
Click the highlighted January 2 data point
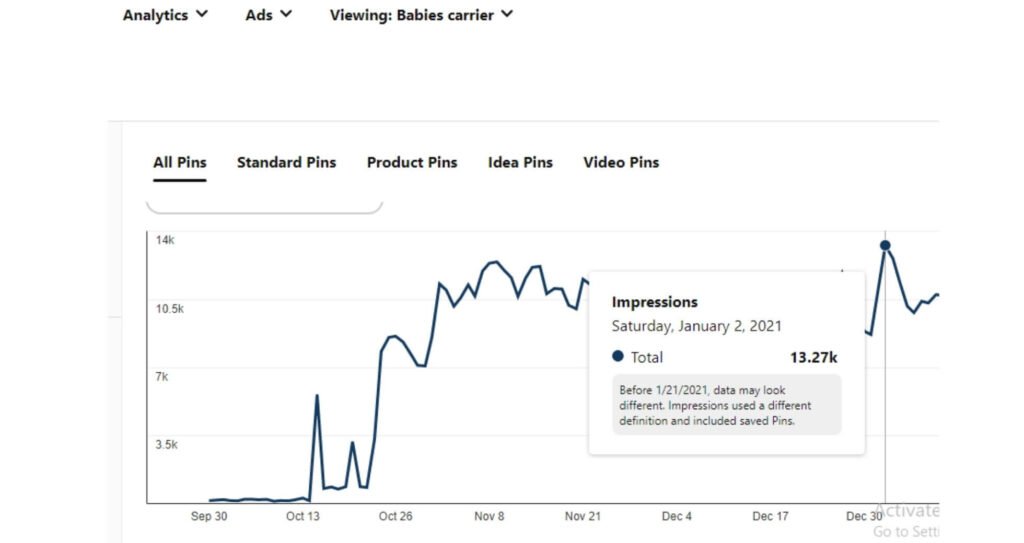885,245
